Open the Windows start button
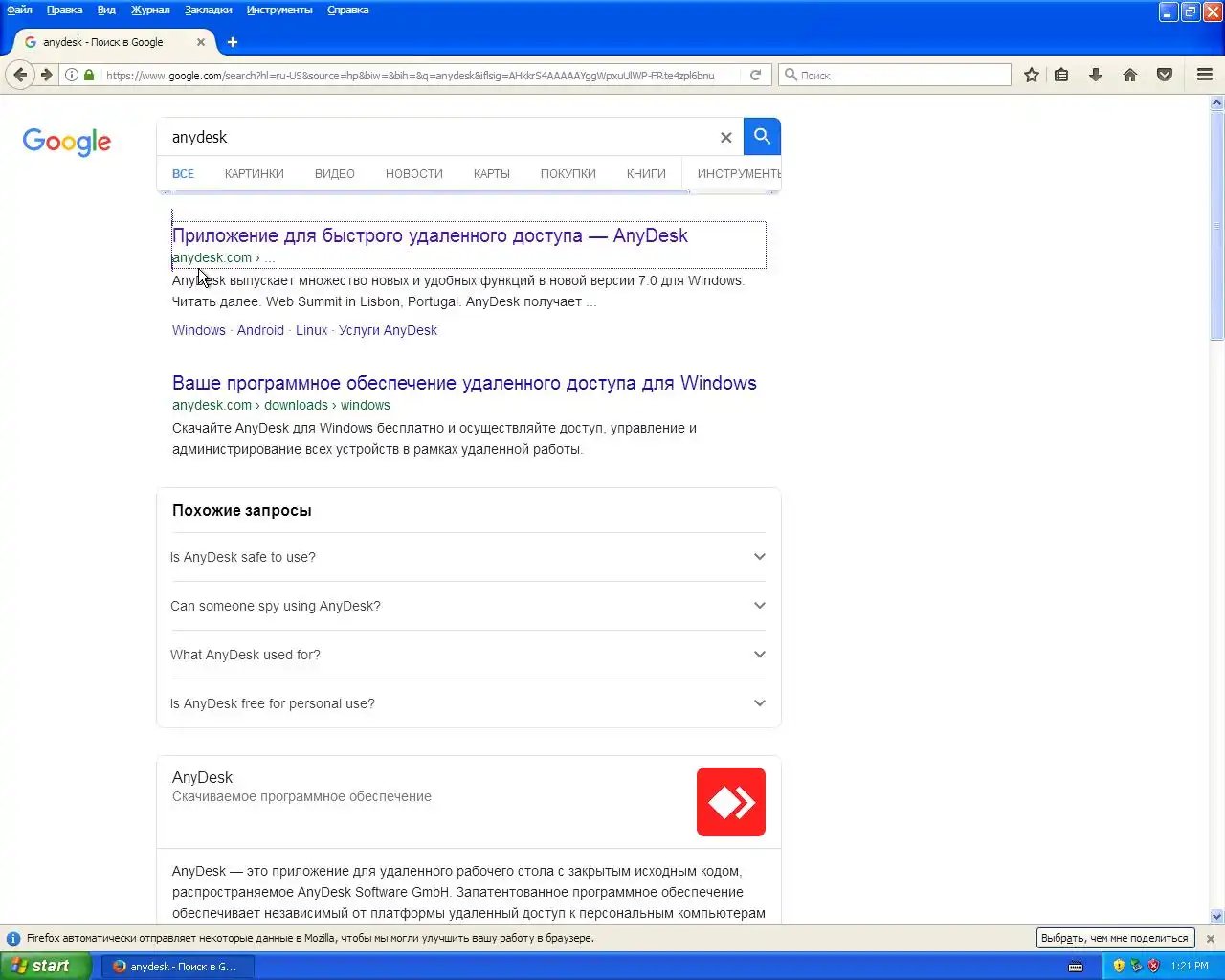The width and height of the screenshot is (1225, 980). click(46, 967)
